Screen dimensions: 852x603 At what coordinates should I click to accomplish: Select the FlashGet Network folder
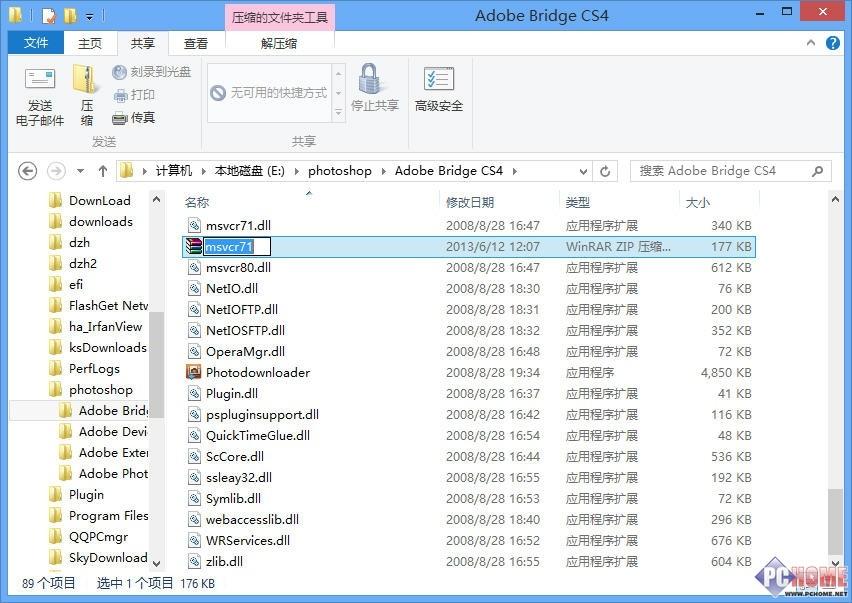pos(108,305)
